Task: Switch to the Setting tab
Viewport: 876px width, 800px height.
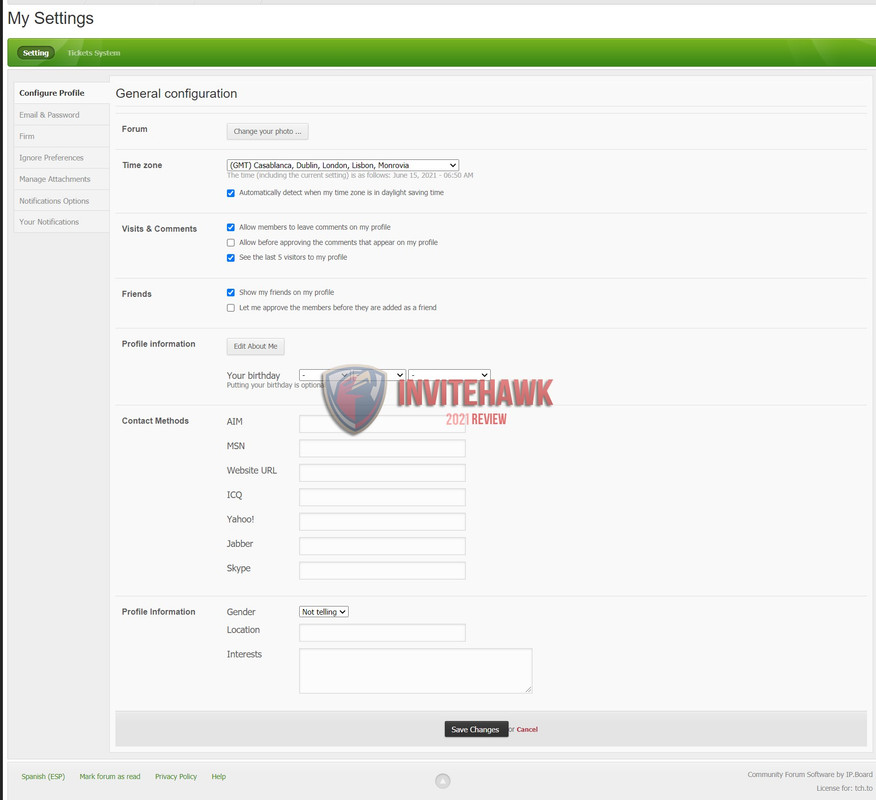Action: pos(36,53)
